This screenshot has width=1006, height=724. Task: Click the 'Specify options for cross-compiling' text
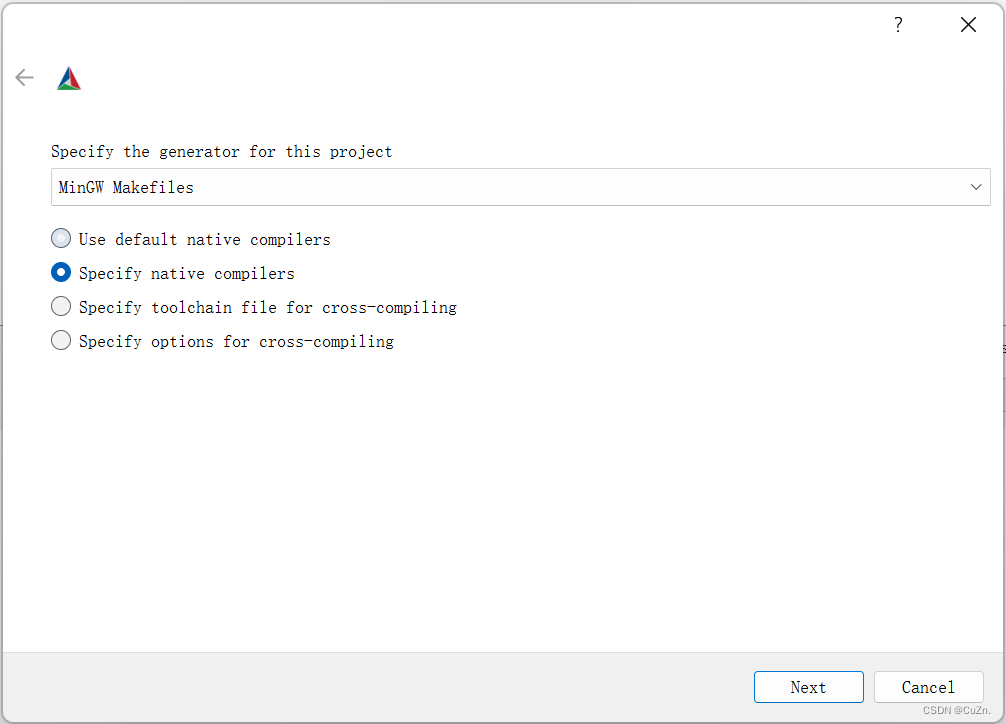[236, 342]
